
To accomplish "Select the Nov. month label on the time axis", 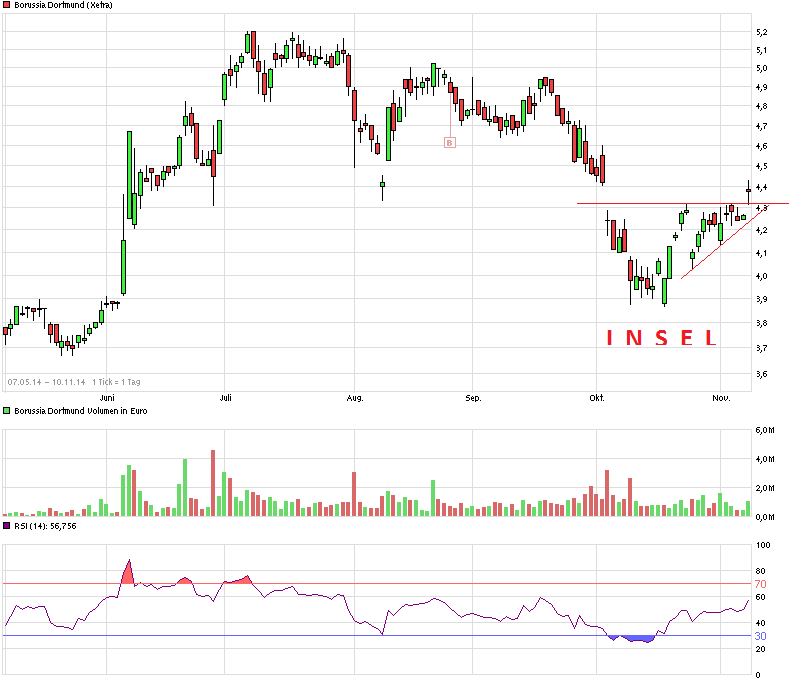I will (x=721, y=398).
